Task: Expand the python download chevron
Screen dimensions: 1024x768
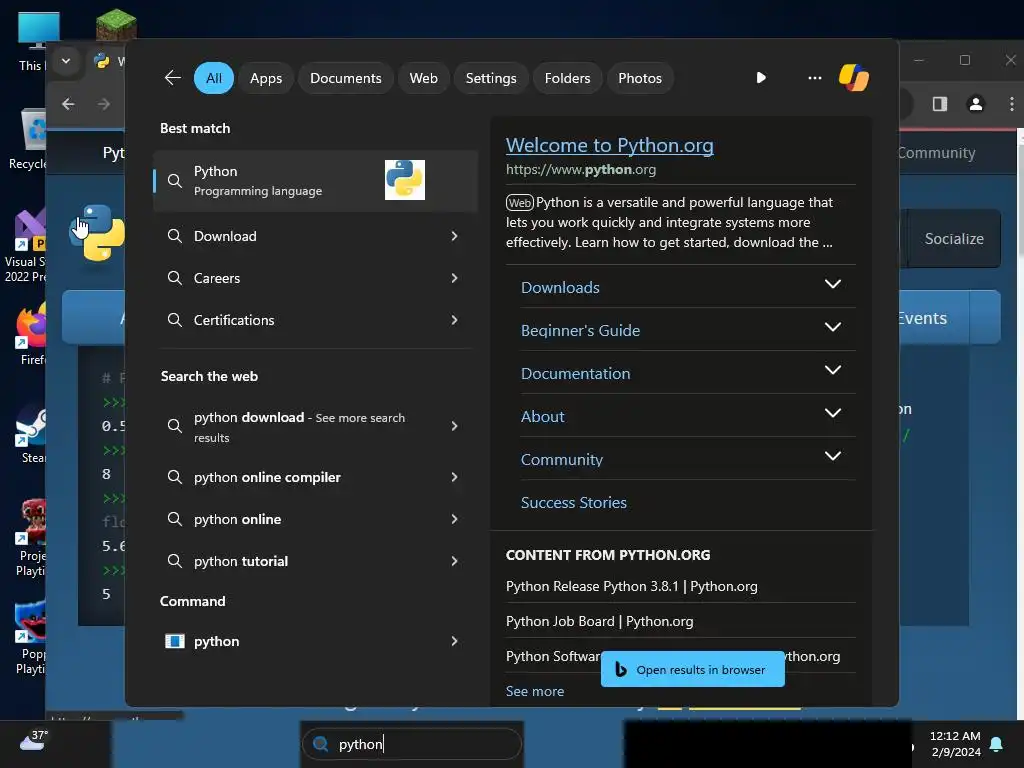Action: click(x=455, y=426)
